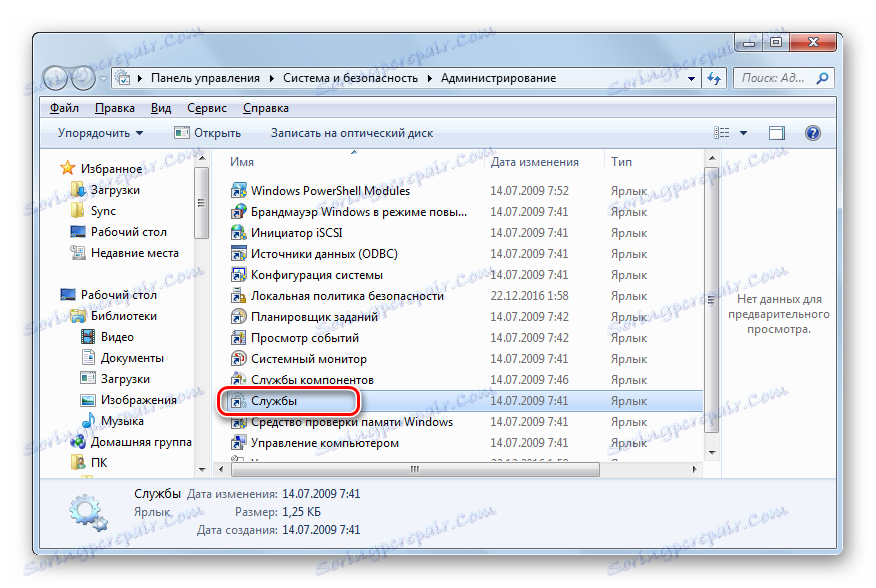Viewport: 876px width, 588px height.
Task: Open the Справка menu
Action: 266,108
